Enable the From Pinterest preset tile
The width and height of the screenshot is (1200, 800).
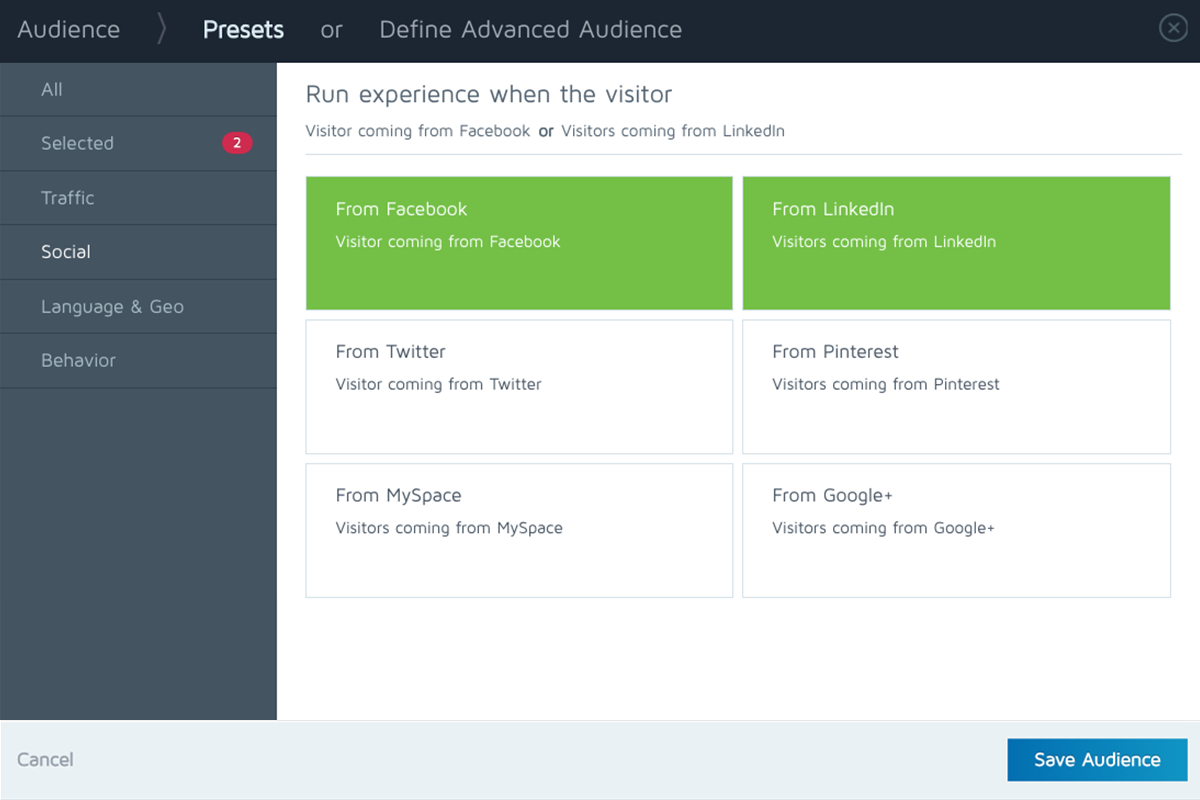956,387
